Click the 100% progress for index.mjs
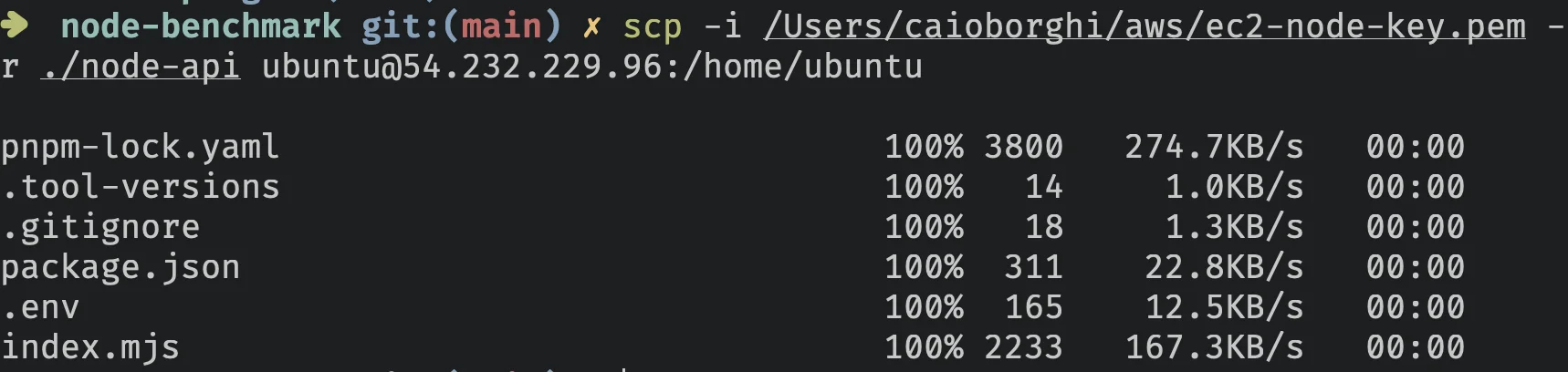Viewport: 1568px width, 372px height. [924, 347]
